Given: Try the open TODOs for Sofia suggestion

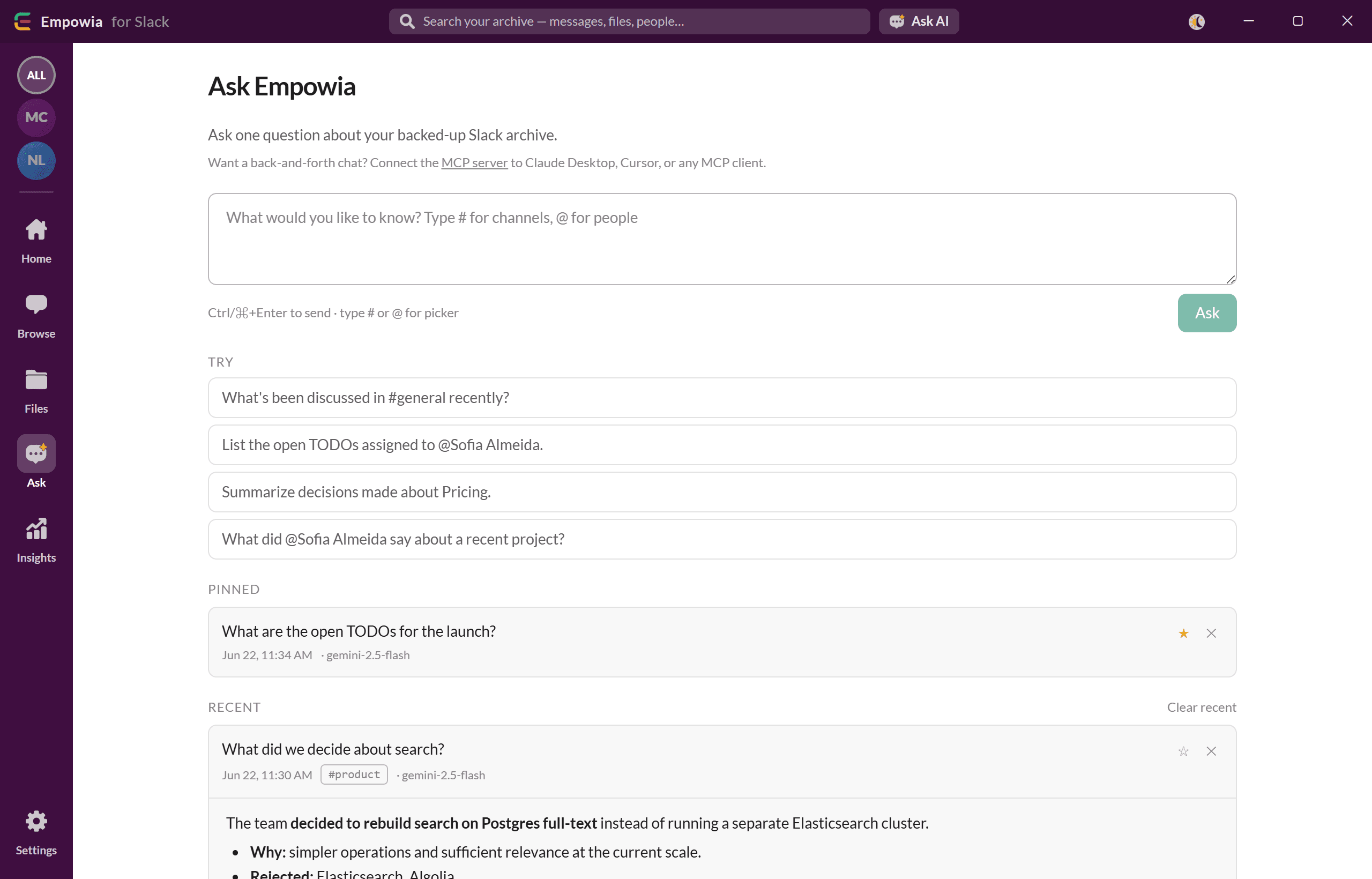Looking at the screenshot, I should pyautogui.click(x=722, y=445).
